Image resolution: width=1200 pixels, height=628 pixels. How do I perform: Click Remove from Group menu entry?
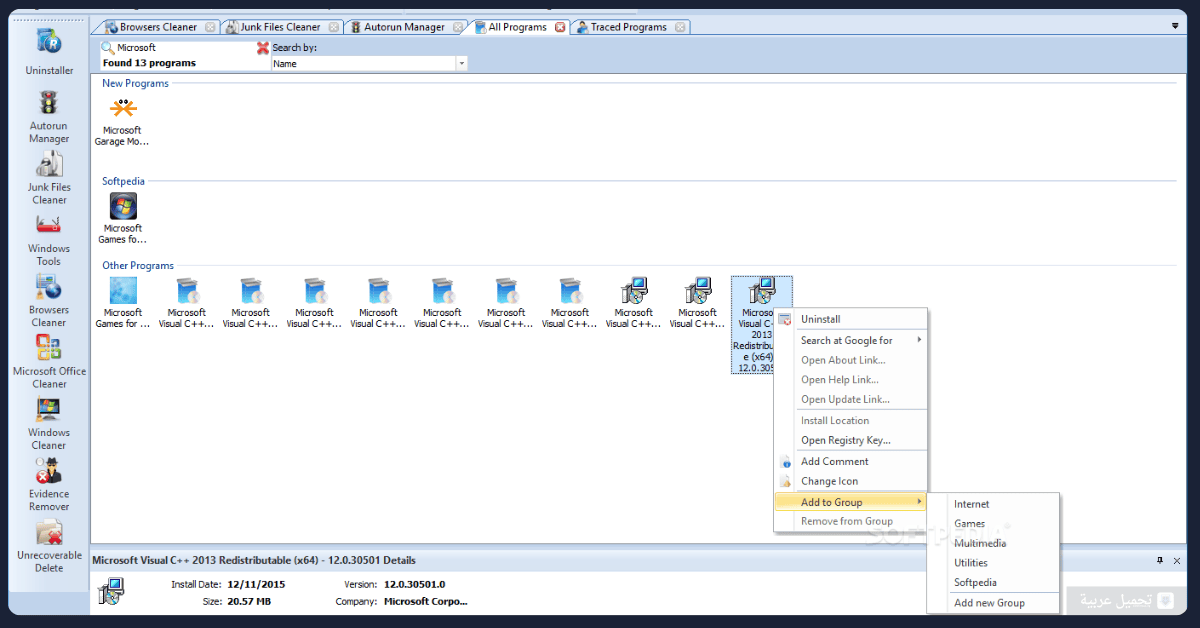click(x=851, y=521)
